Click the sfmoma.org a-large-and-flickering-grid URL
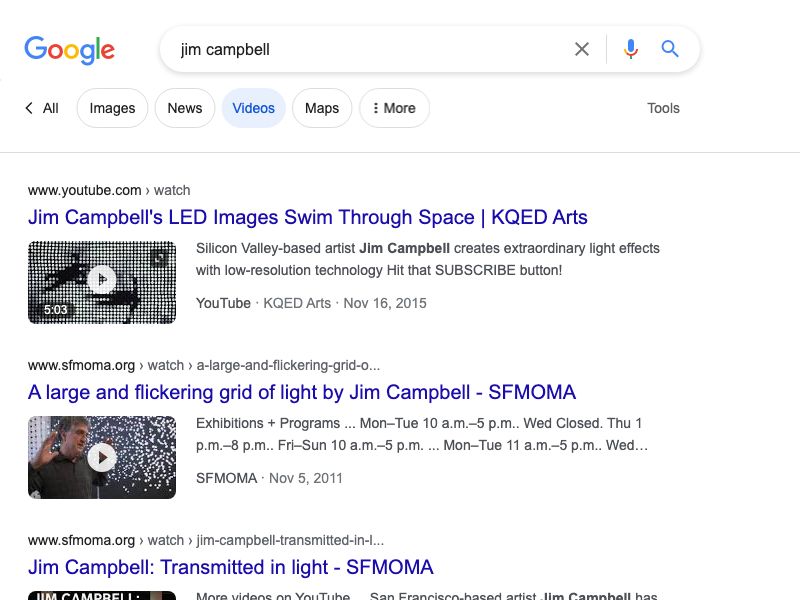 (x=204, y=365)
